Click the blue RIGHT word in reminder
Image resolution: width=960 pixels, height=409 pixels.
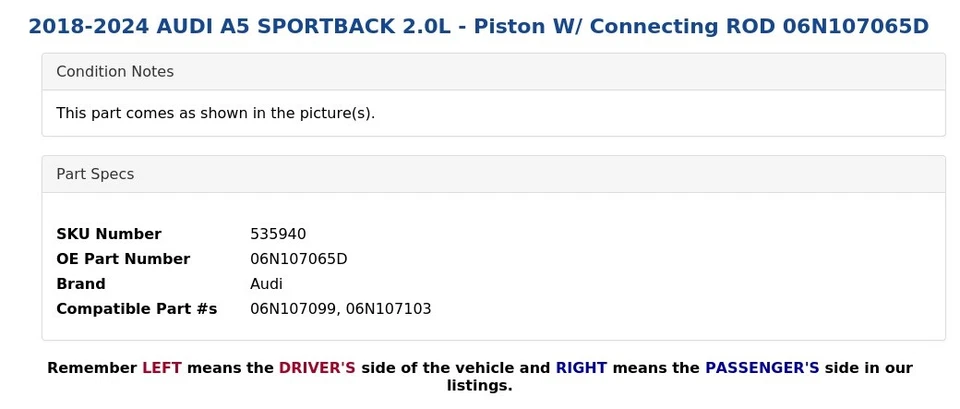click(x=581, y=368)
